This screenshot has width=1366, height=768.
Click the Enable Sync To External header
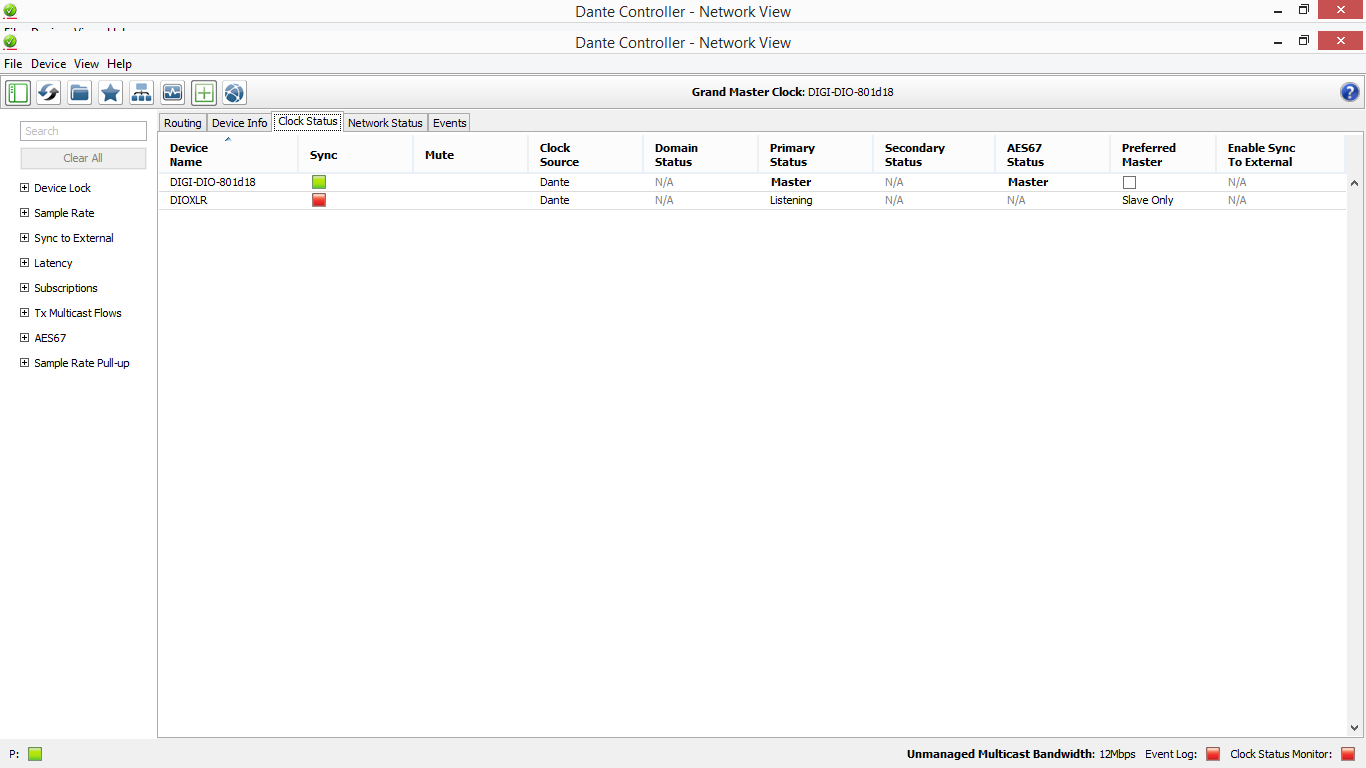click(1281, 155)
